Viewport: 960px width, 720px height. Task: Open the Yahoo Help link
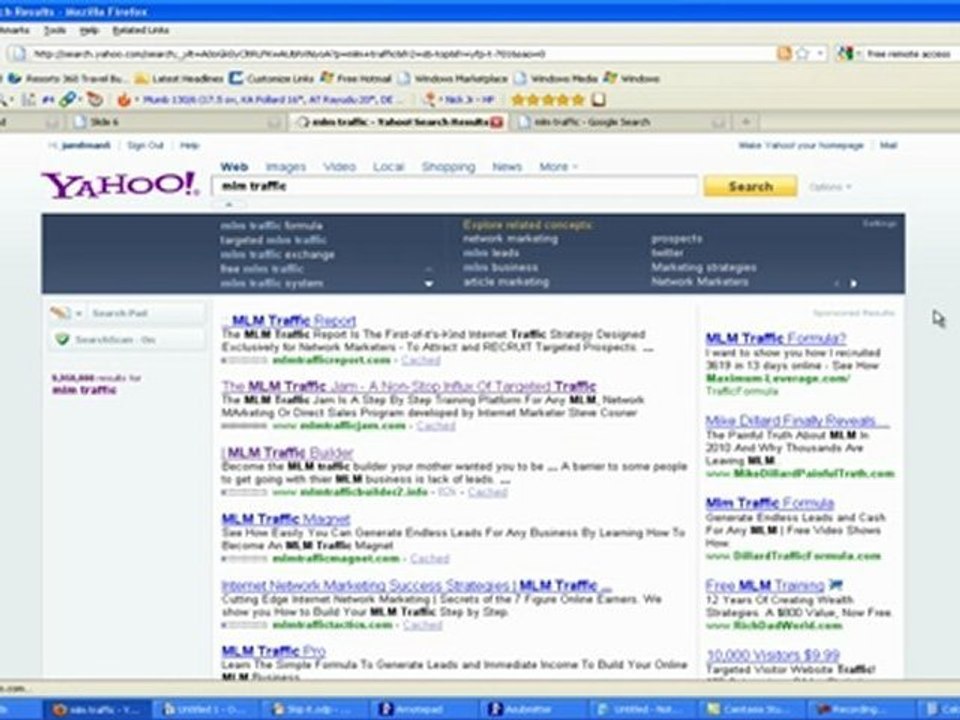click(x=189, y=145)
